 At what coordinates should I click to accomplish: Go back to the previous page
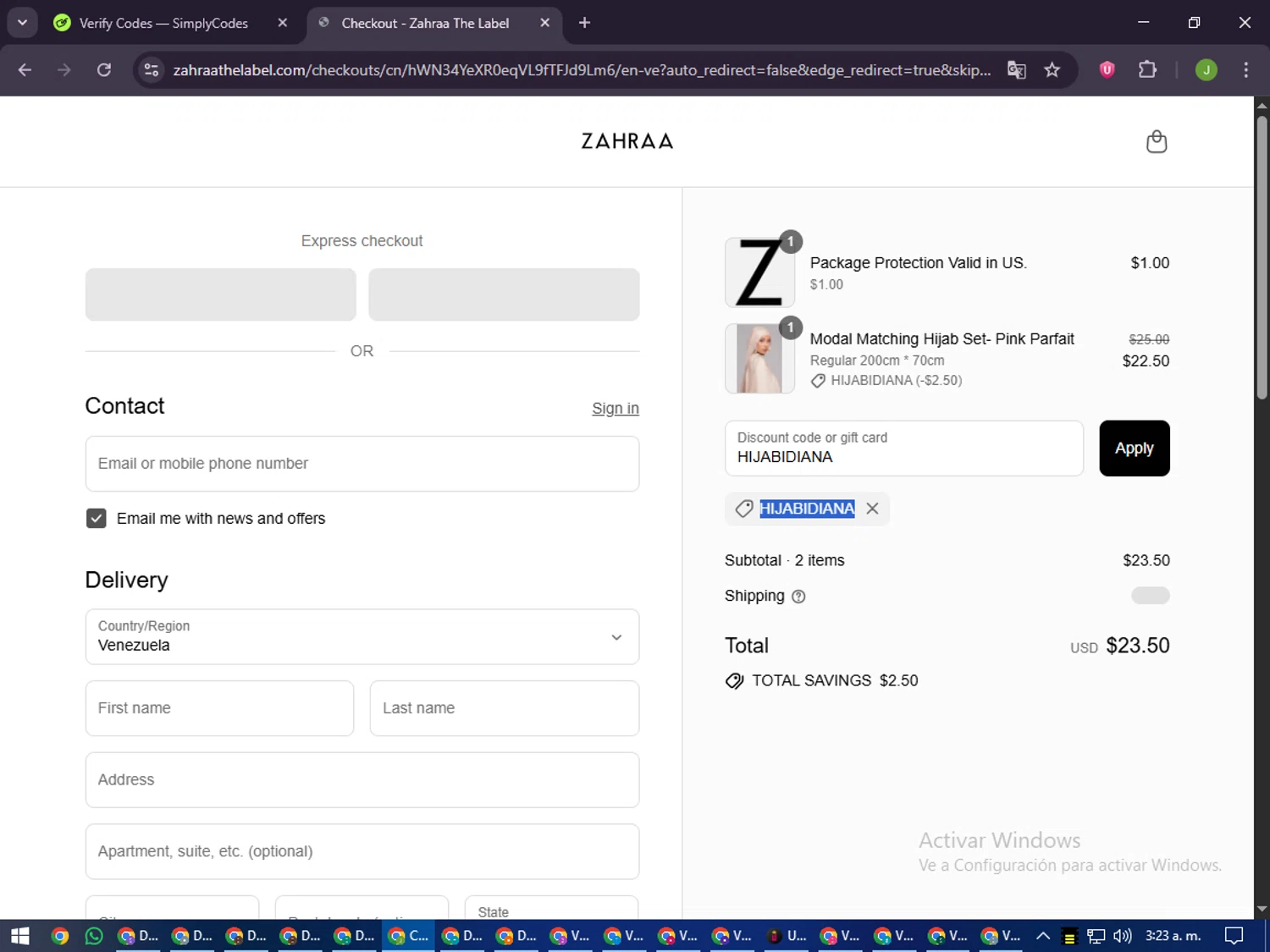point(25,70)
